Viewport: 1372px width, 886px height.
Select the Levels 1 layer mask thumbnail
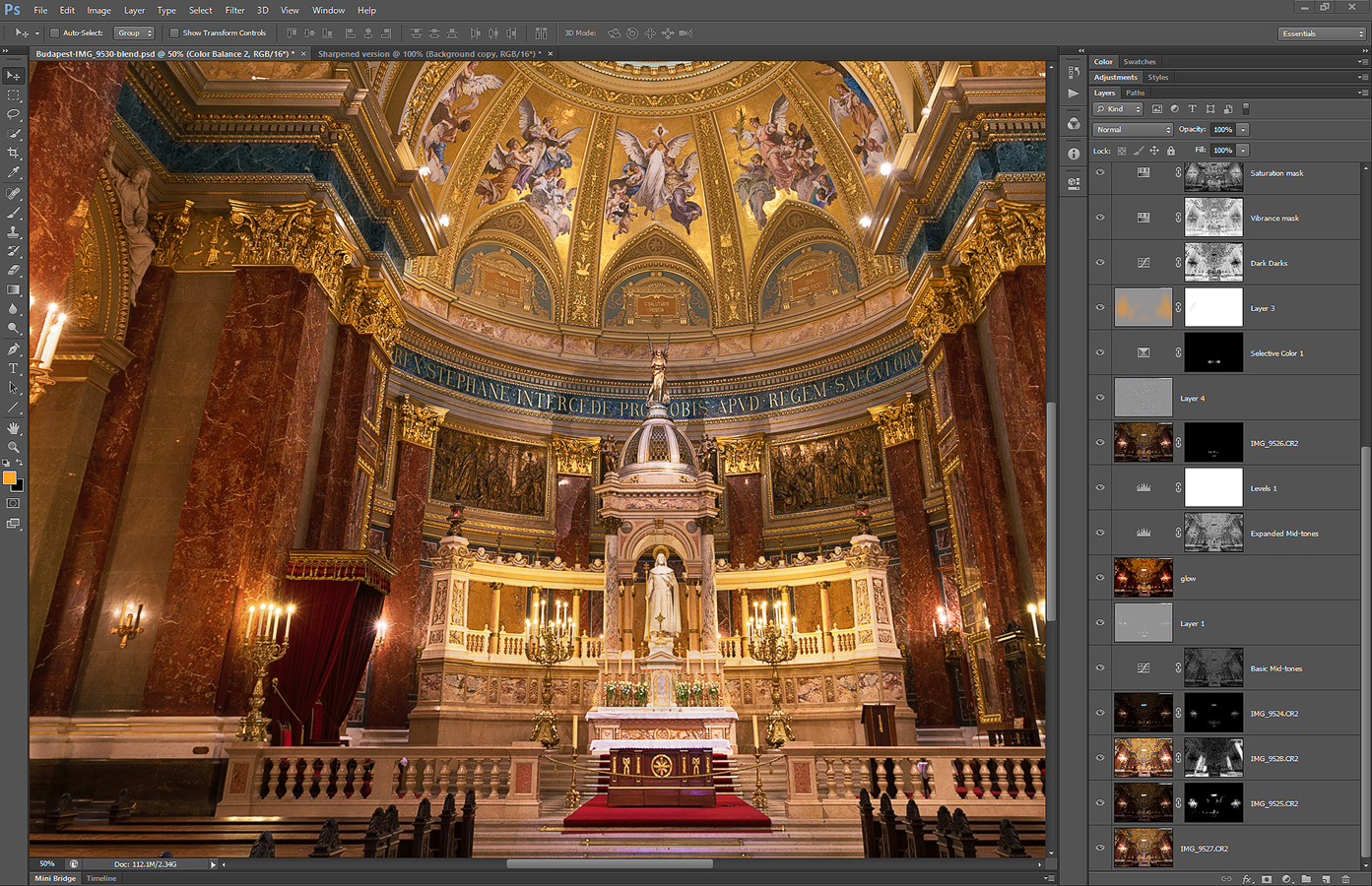1213,487
